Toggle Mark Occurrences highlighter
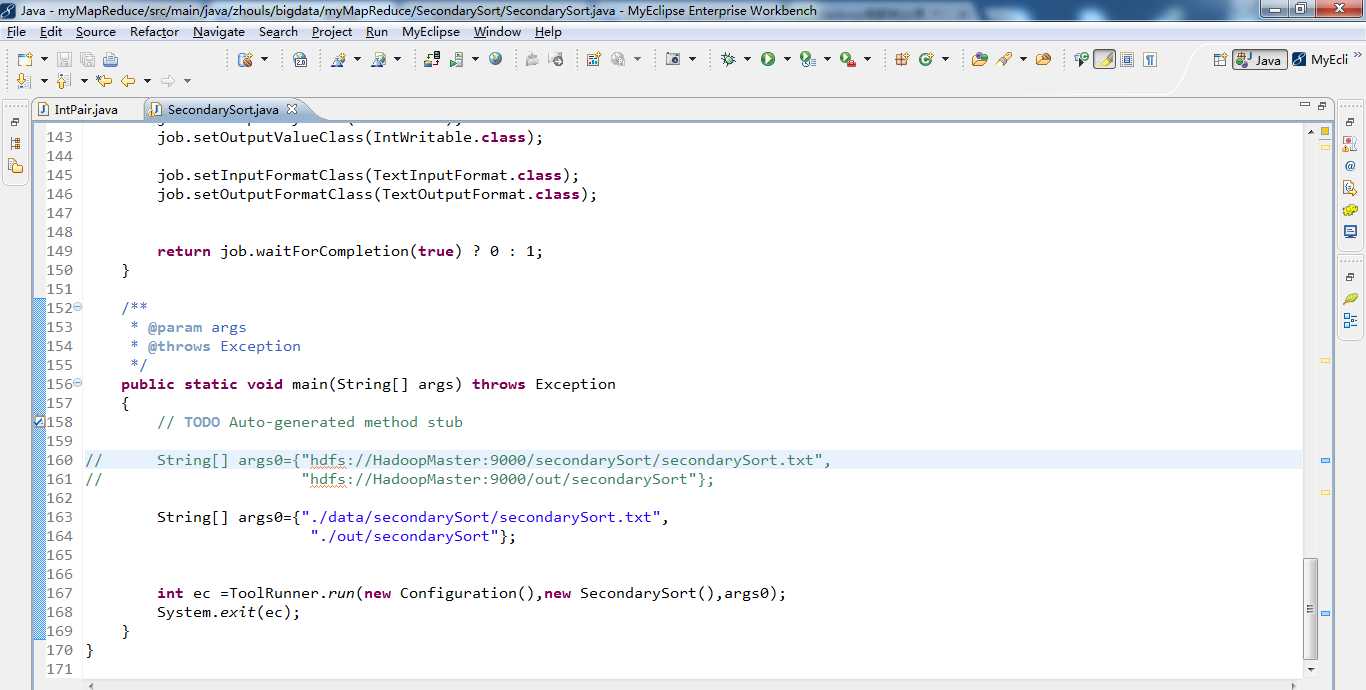This screenshot has width=1366, height=690. click(x=1104, y=59)
